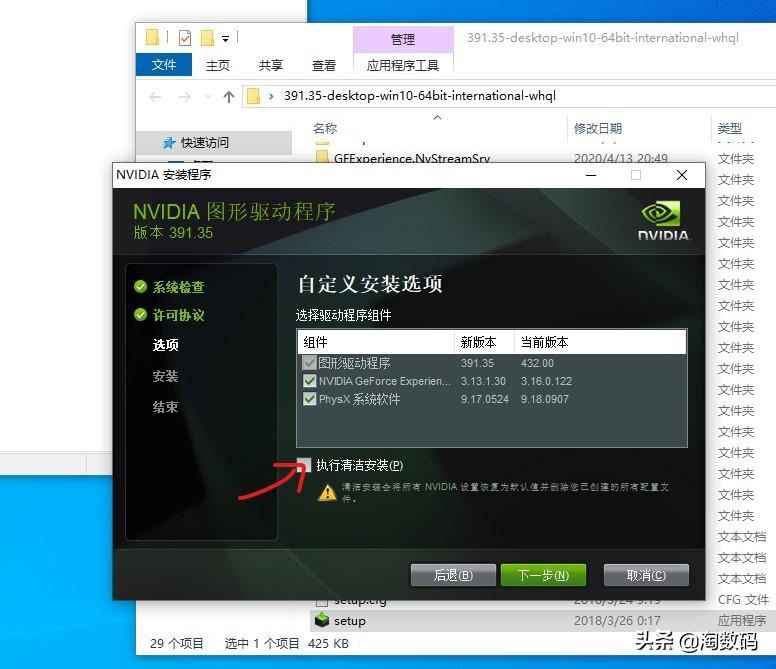Click the properties checkmark icon in quick access toolbar
This screenshot has height=669, width=776.
point(185,38)
